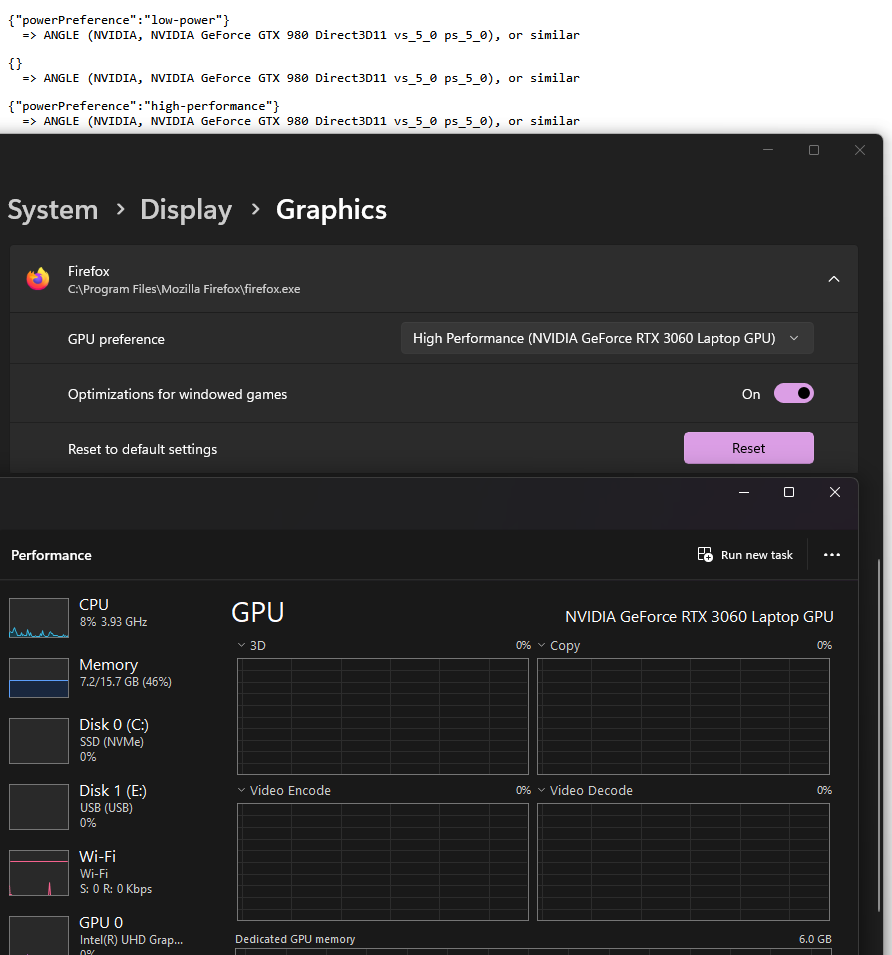Viewport: 892px width, 955px height.
Task: Click the Video Decode usage graph
Action: click(683, 862)
